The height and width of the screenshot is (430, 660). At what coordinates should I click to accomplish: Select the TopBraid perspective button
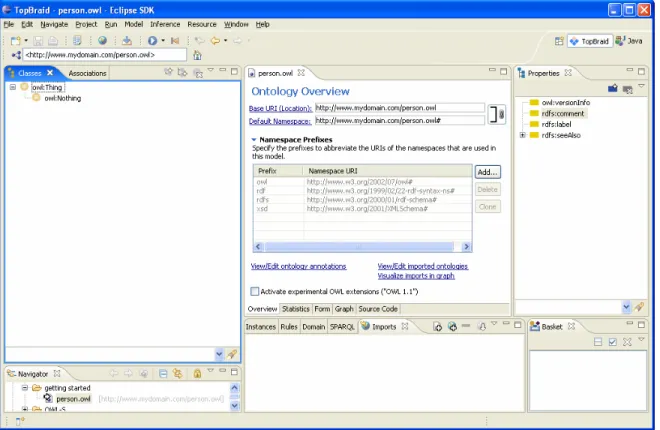tap(589, 41)
